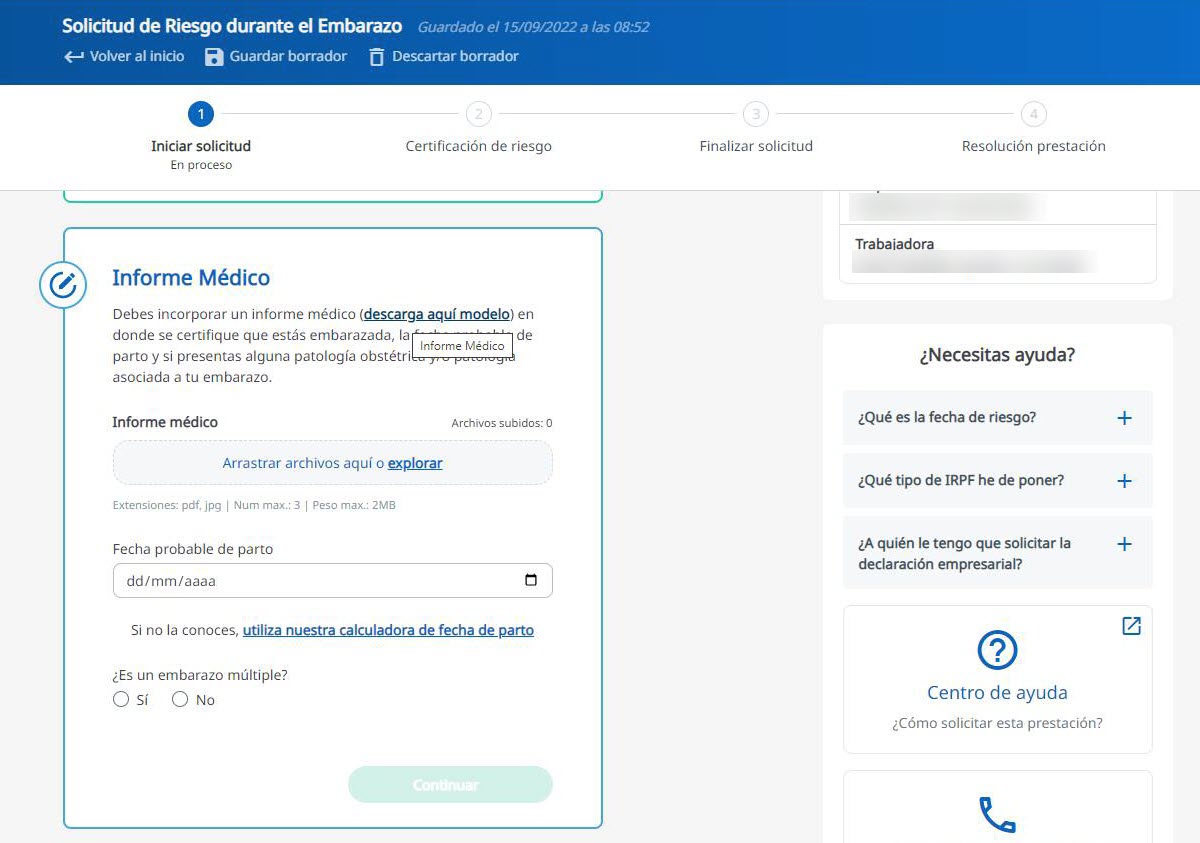Viewport: 1200px width, 843px height.
Task: Open the calculadora de fecha de parto link
Action: click(388, 631)
